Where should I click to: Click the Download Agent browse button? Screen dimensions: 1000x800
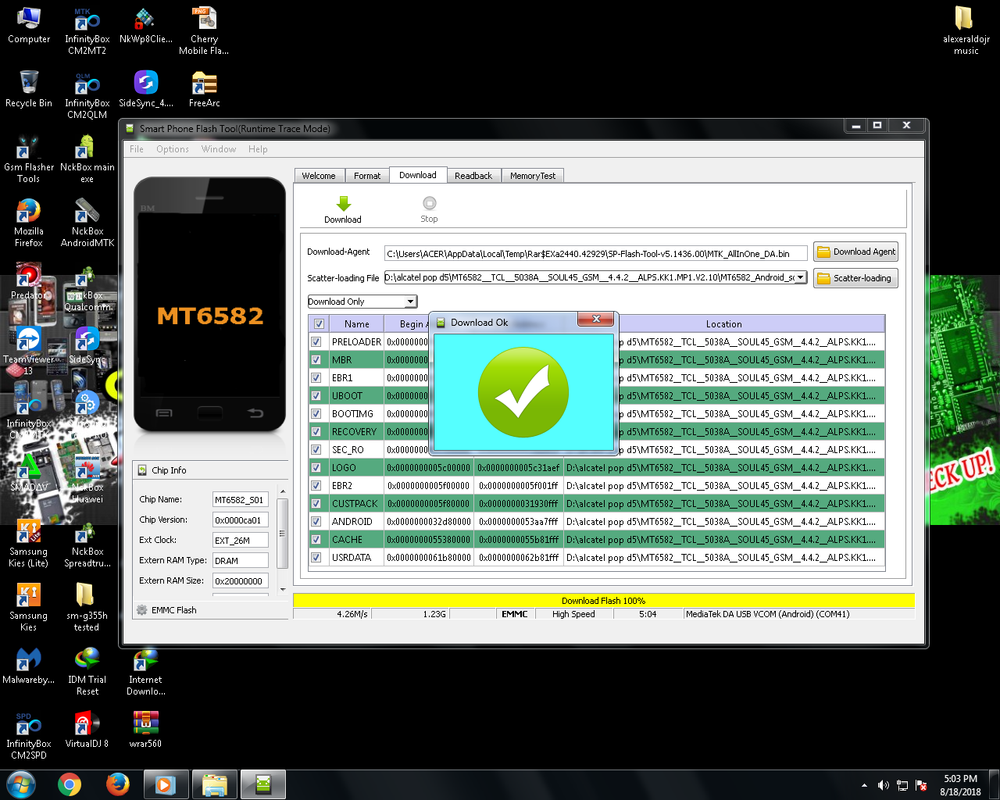click(856, 251)
